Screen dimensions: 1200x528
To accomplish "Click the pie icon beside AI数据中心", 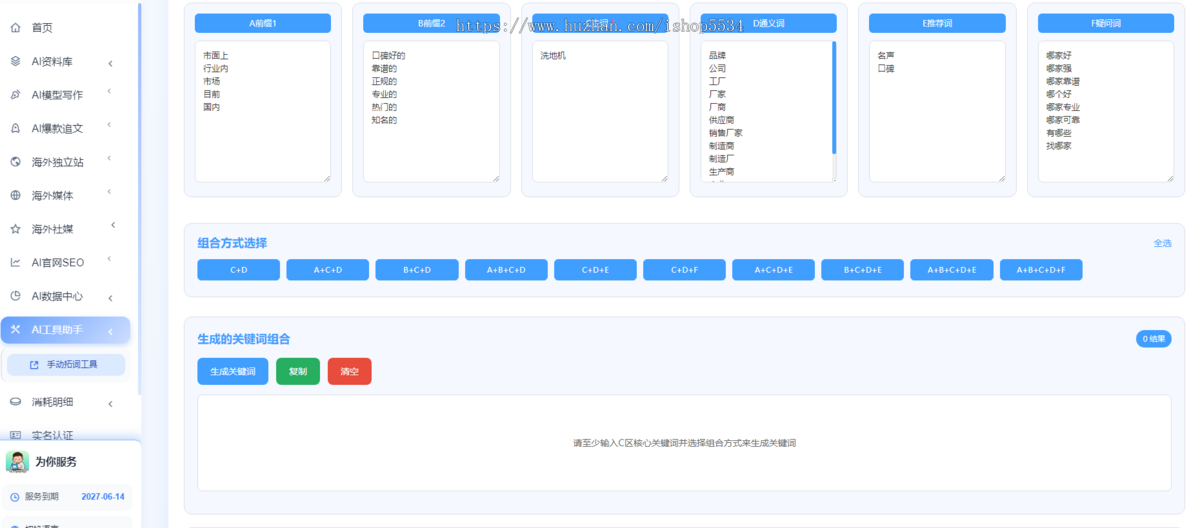I will tap(15, 296).
